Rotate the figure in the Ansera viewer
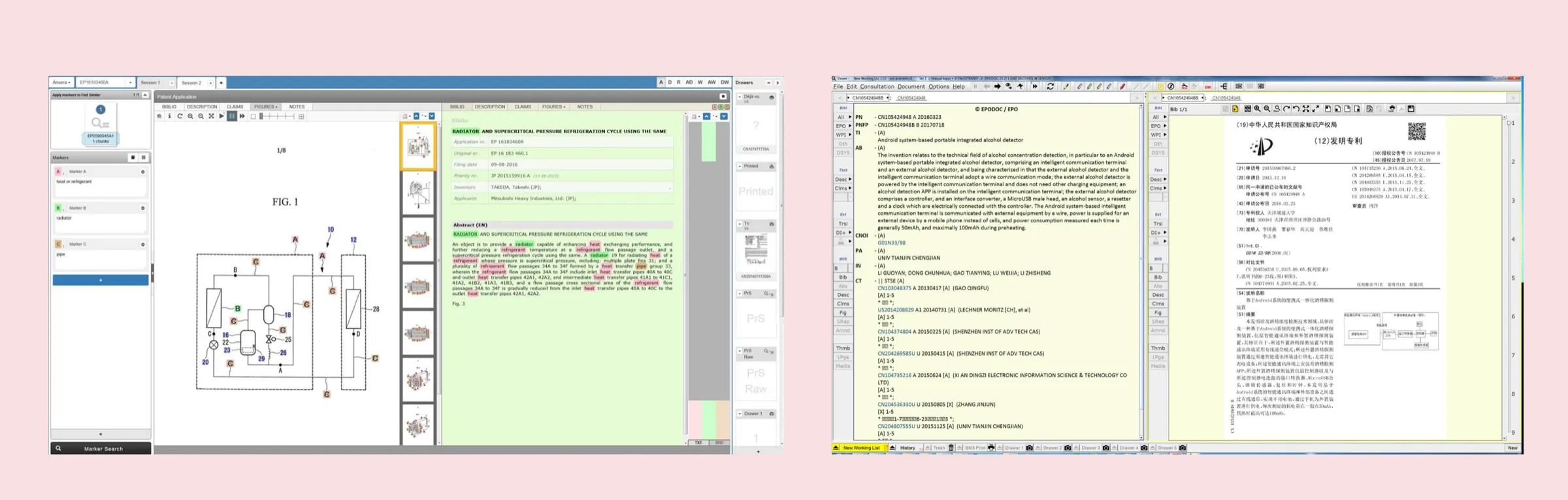This screenshot has width=1568, height=500. [x=180, y=116]
